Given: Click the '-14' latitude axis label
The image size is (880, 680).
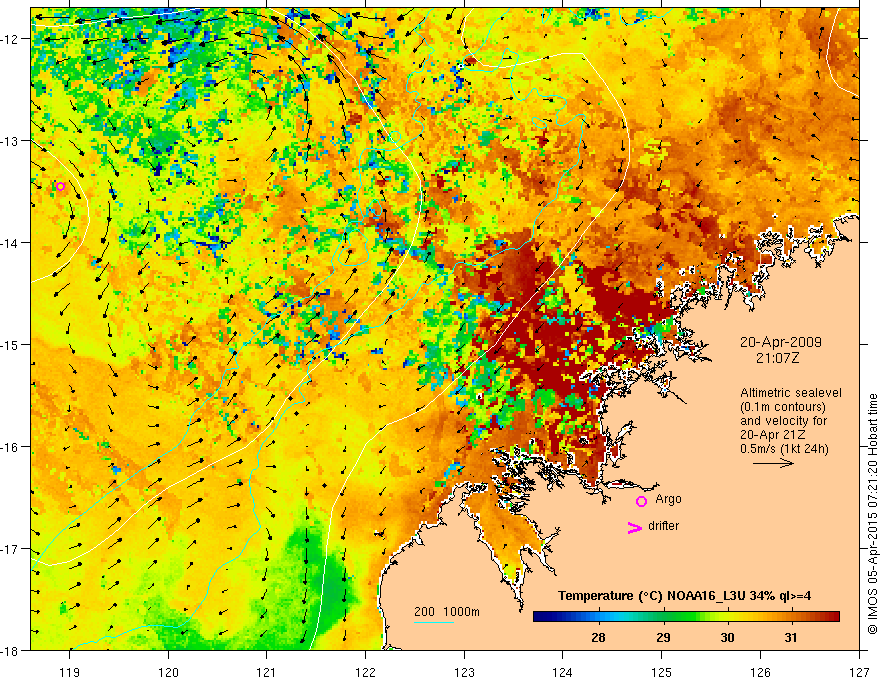Looking at the screenshot, I should click(x=10, y=243).
